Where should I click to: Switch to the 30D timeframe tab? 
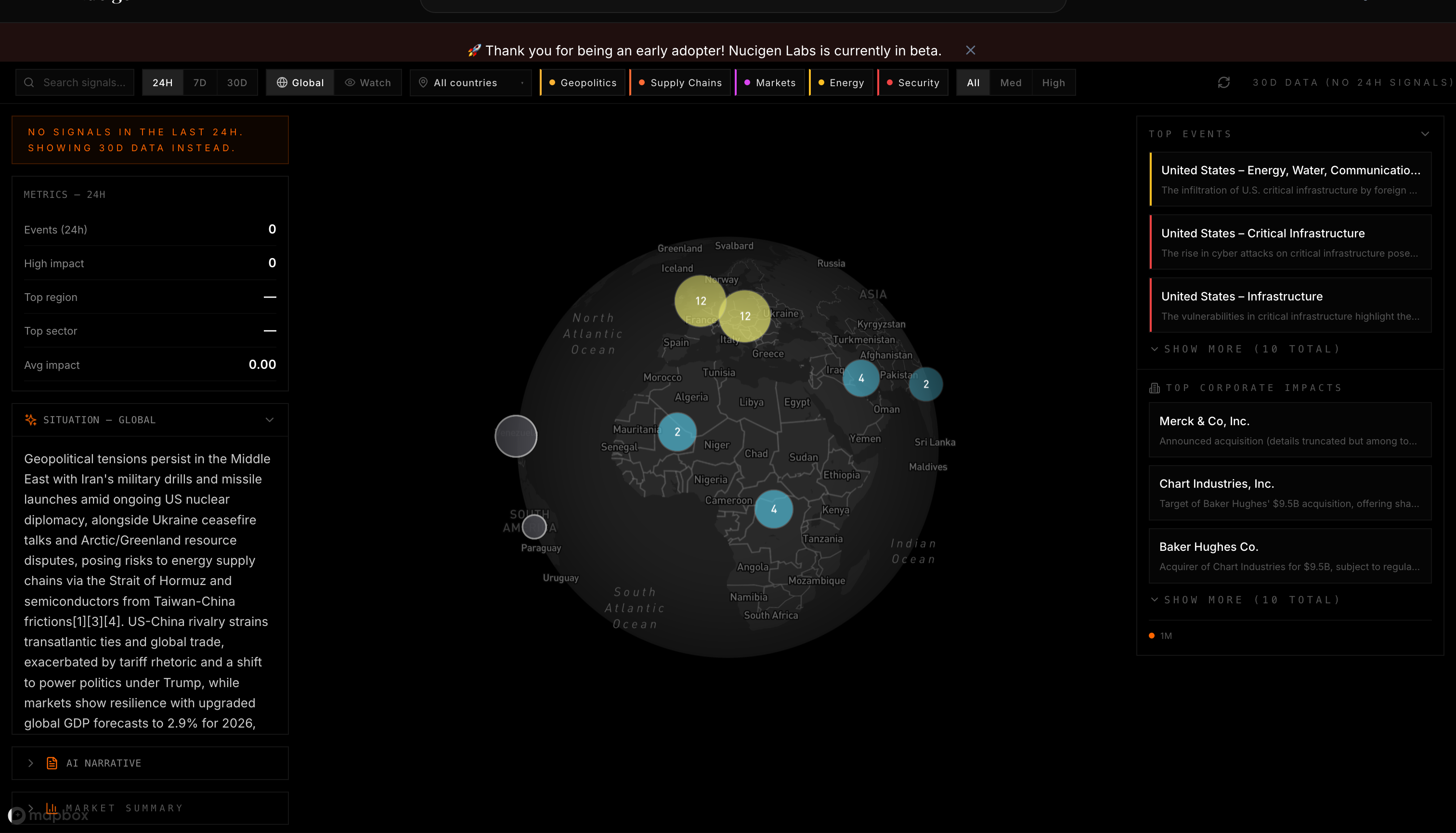click(x=237, y=82)
